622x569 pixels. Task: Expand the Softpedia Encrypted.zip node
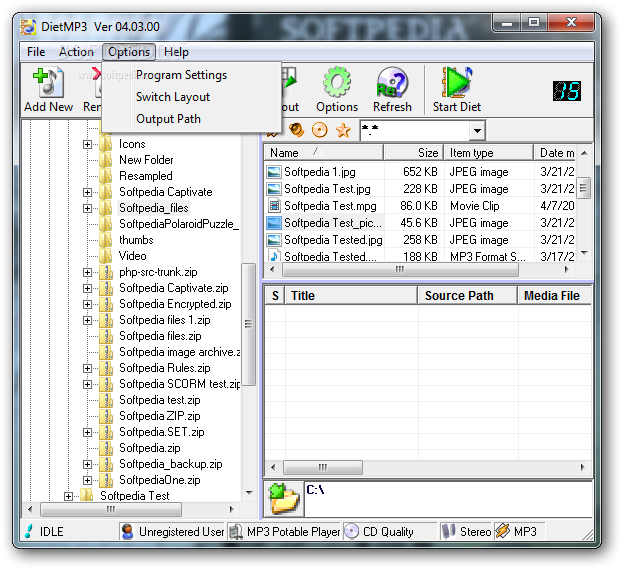tap(87, 304)
